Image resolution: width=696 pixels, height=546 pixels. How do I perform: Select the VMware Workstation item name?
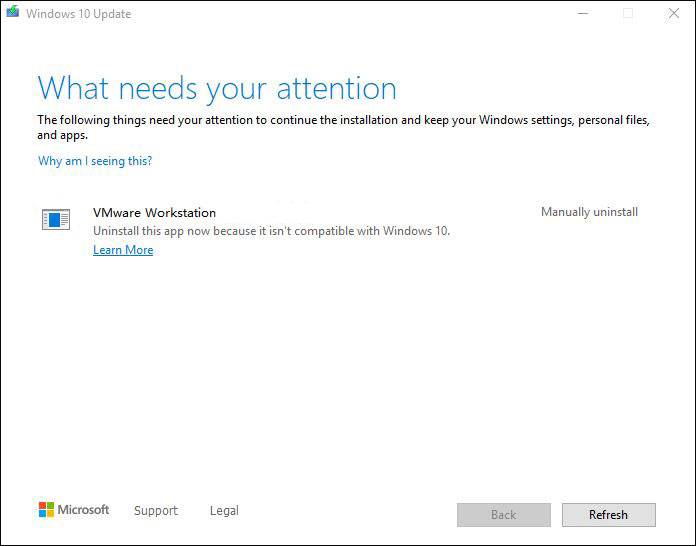(x=154, y=213)
